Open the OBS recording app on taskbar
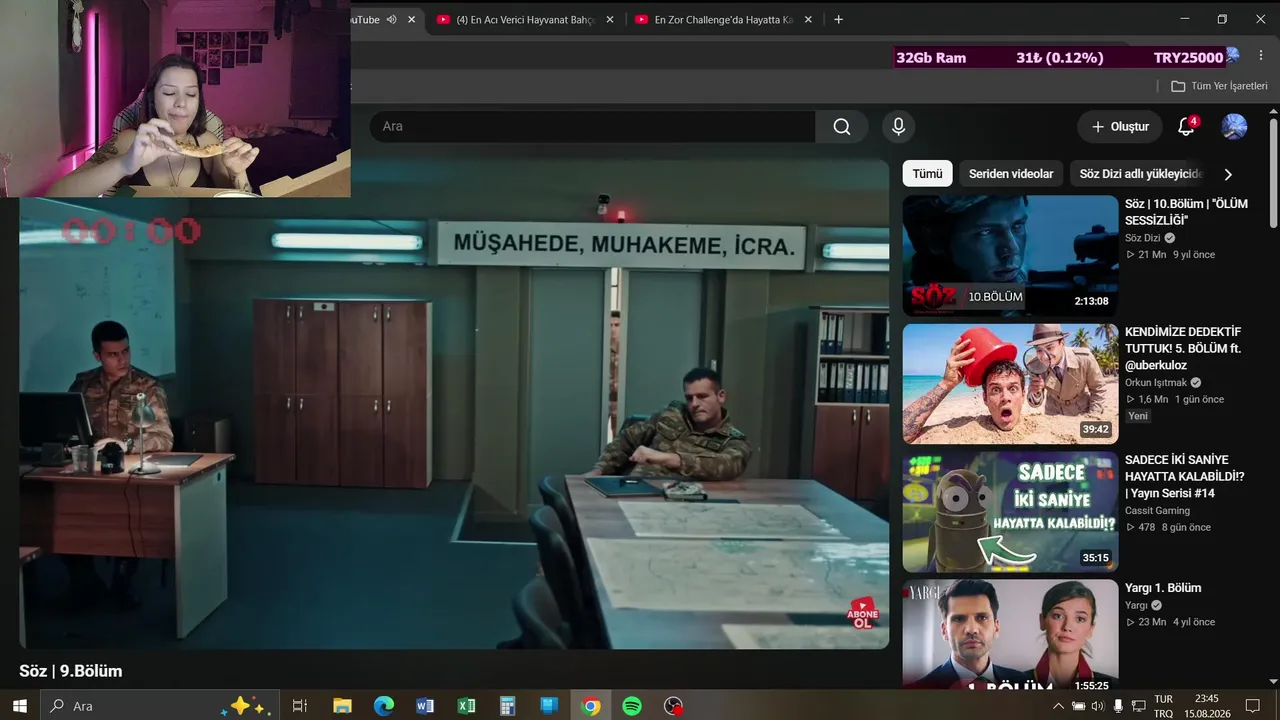Viewport: 1280px width, 720px height. 673,706
